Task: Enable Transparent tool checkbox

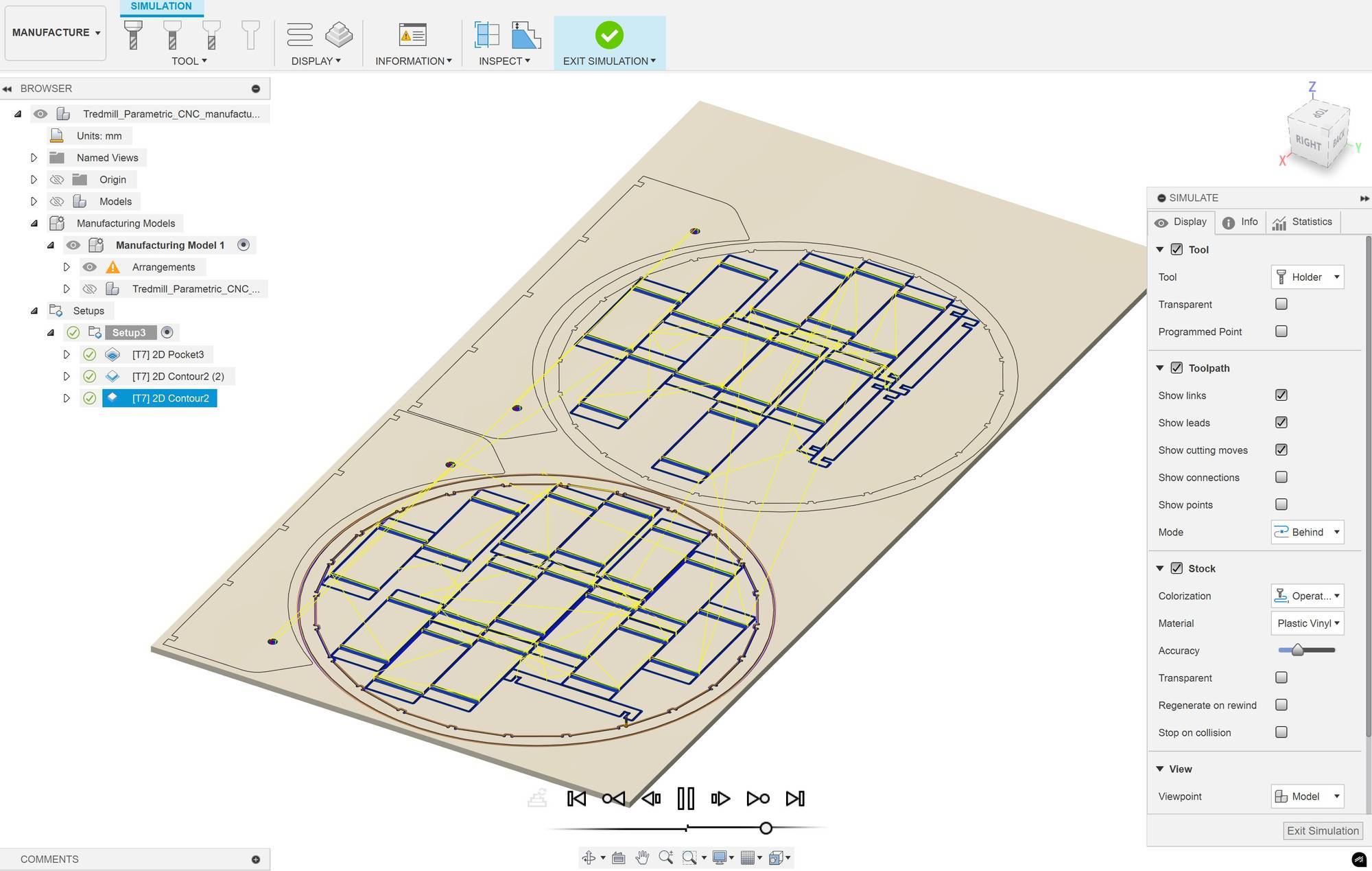Action: [x=1281, y=303]
